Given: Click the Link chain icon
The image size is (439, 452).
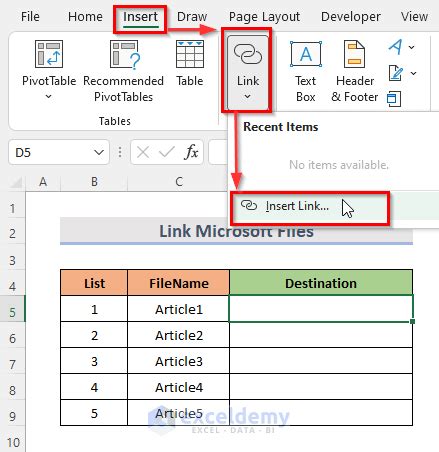Looking at the screenshot, I should click(x=248, y=54).
